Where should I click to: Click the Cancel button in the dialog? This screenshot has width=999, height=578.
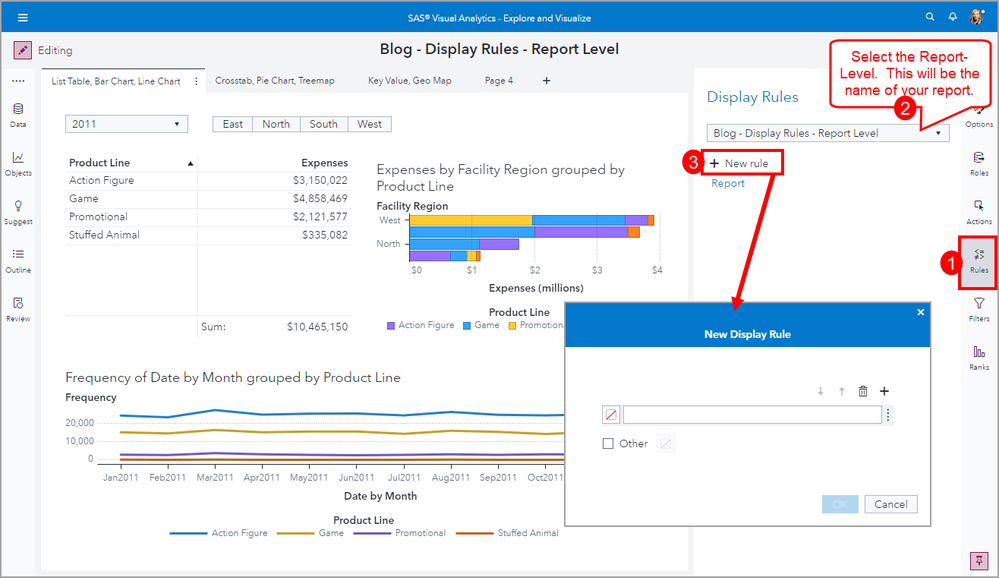[891, 504]
